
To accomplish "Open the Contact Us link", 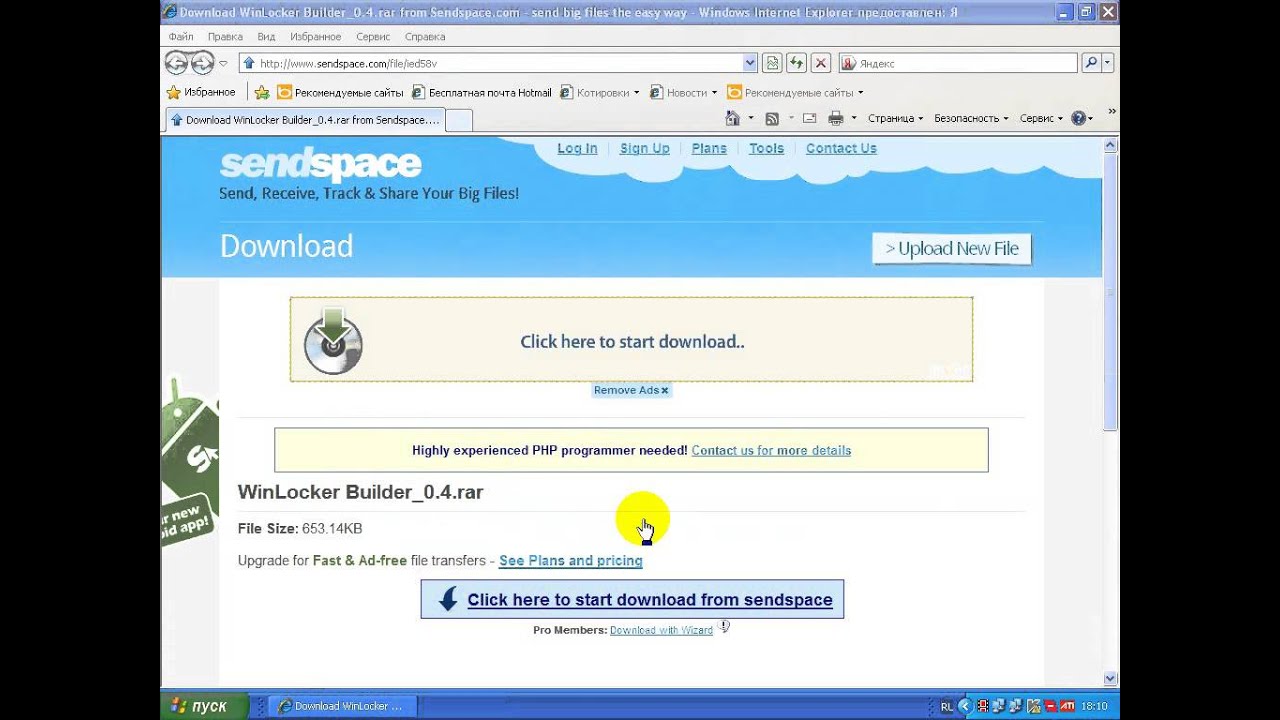I will (841, 148).
